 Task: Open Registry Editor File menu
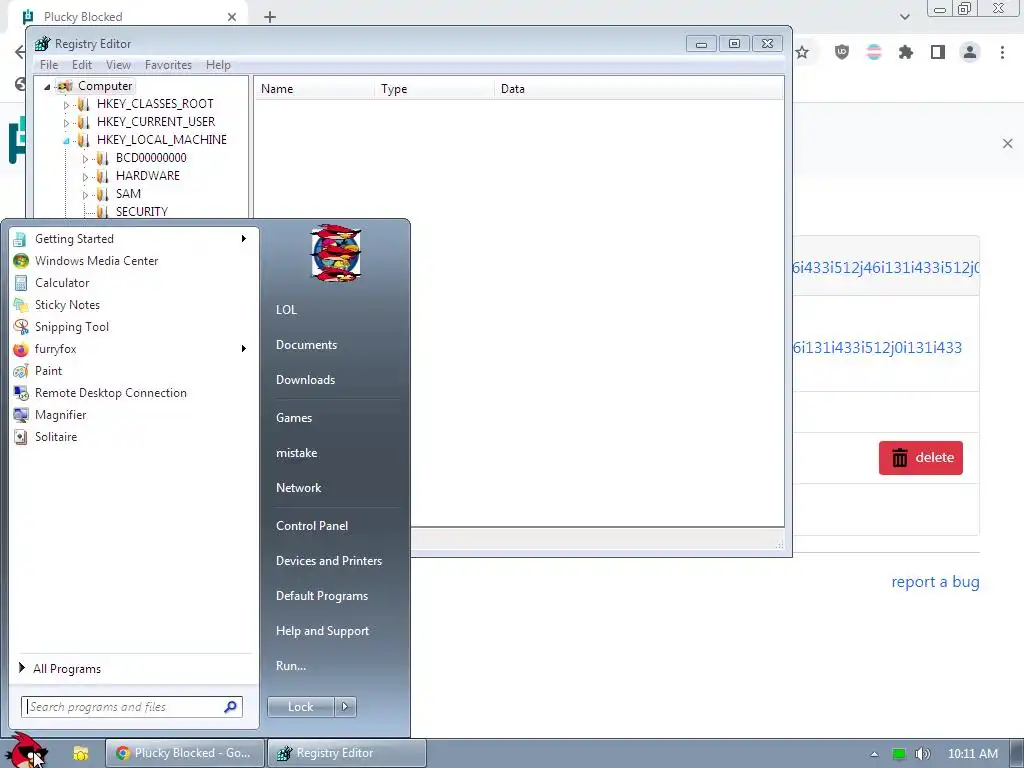[49, 65]
